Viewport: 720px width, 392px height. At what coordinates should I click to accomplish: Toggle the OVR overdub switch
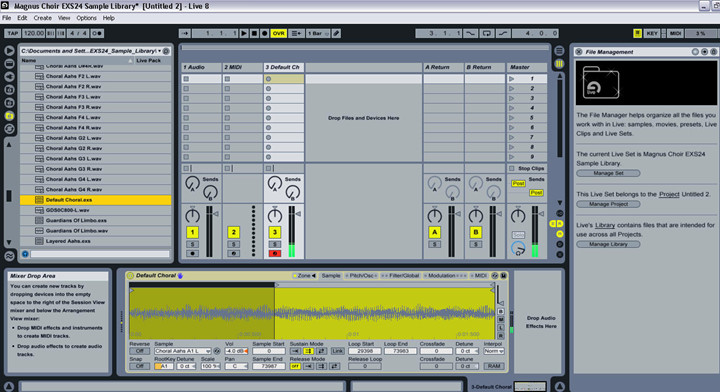(278, 34)
